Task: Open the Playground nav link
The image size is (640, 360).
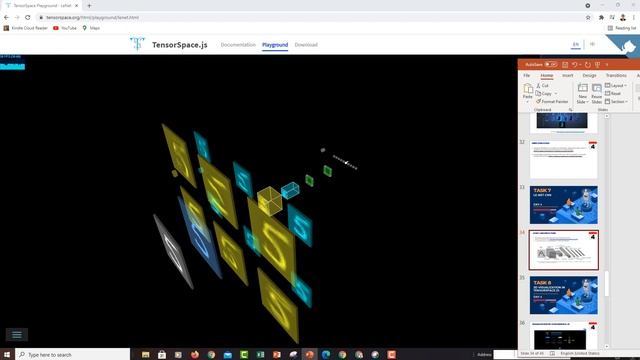Action: point(275,45)
